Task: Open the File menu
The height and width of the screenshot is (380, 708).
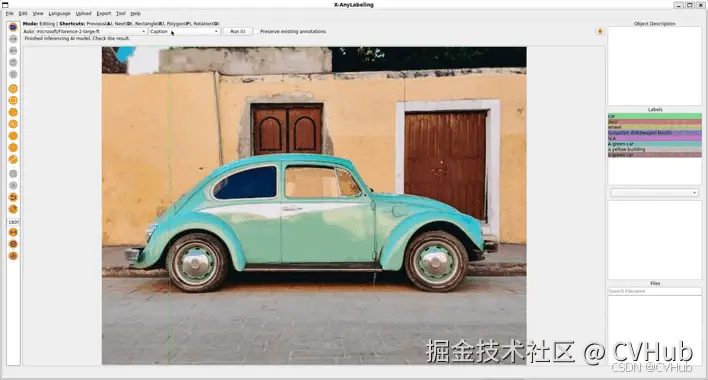Action: click(x=9, y=14)
